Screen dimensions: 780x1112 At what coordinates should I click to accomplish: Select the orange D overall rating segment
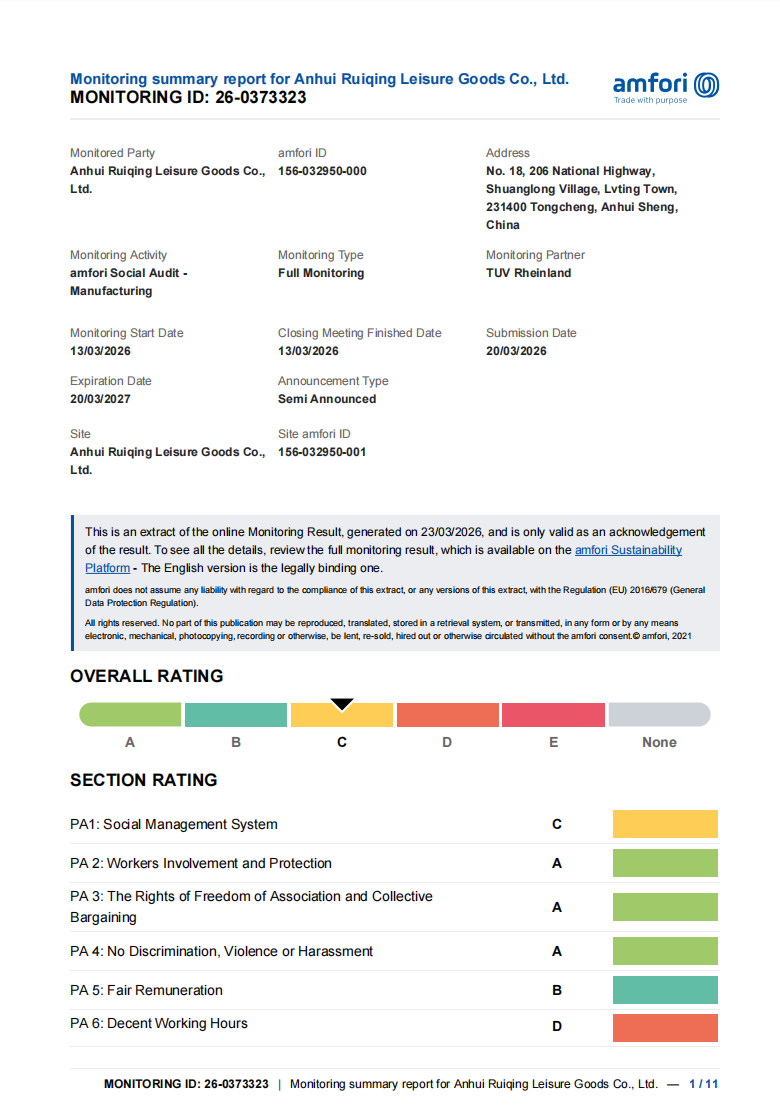click(447, 714)
